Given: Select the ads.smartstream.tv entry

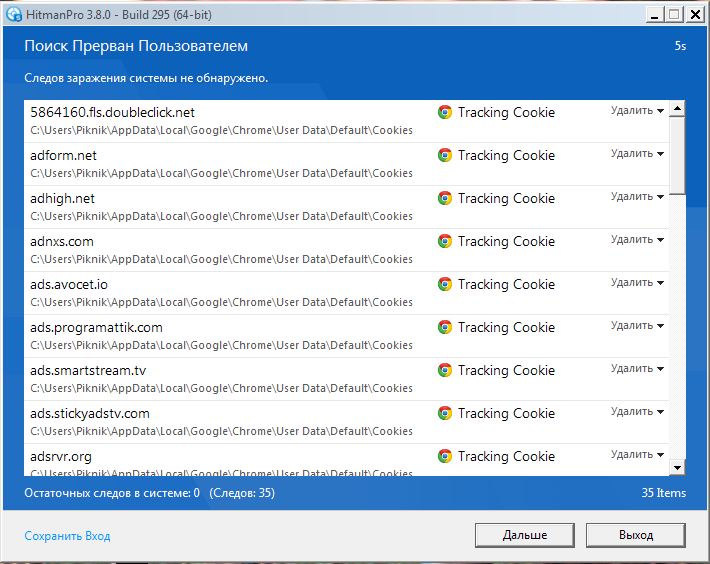Looking at the screenshot, I should tap(346, 379).
